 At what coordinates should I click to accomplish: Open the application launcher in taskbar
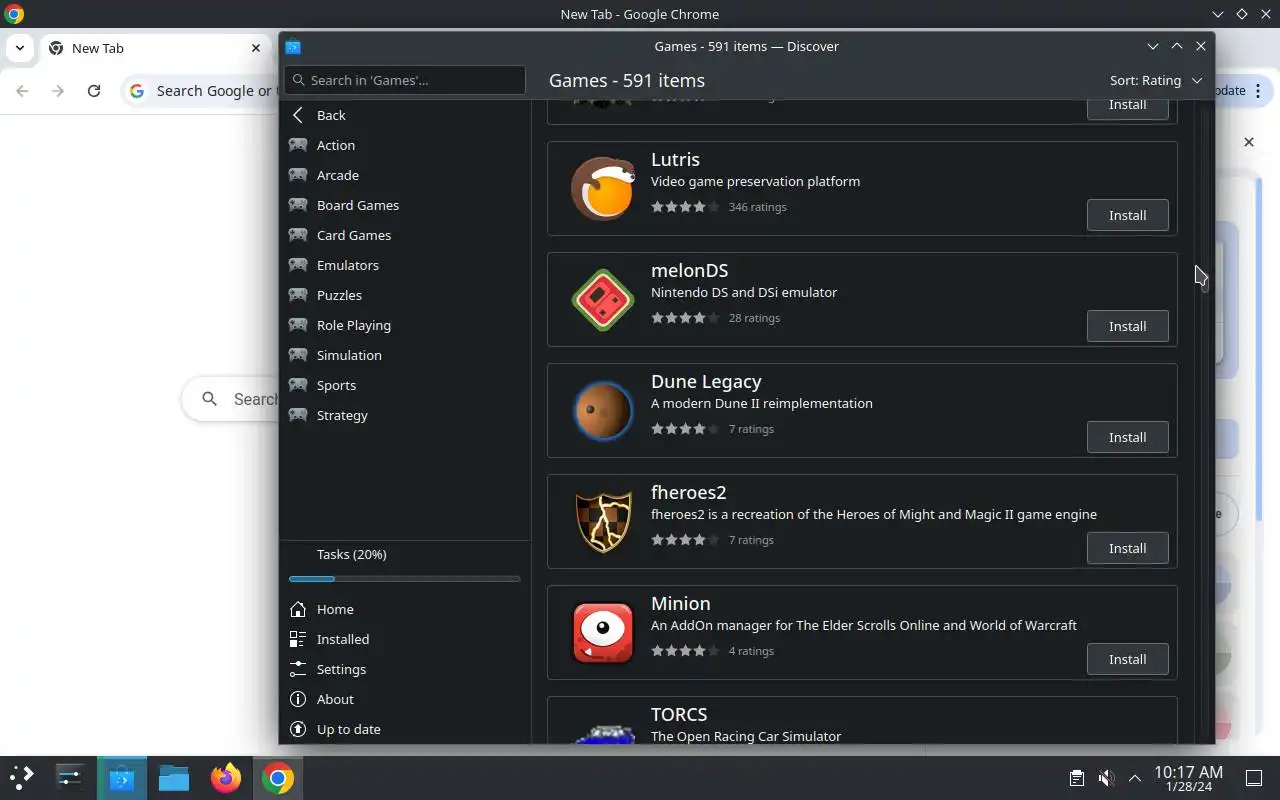tap(22, 777)
